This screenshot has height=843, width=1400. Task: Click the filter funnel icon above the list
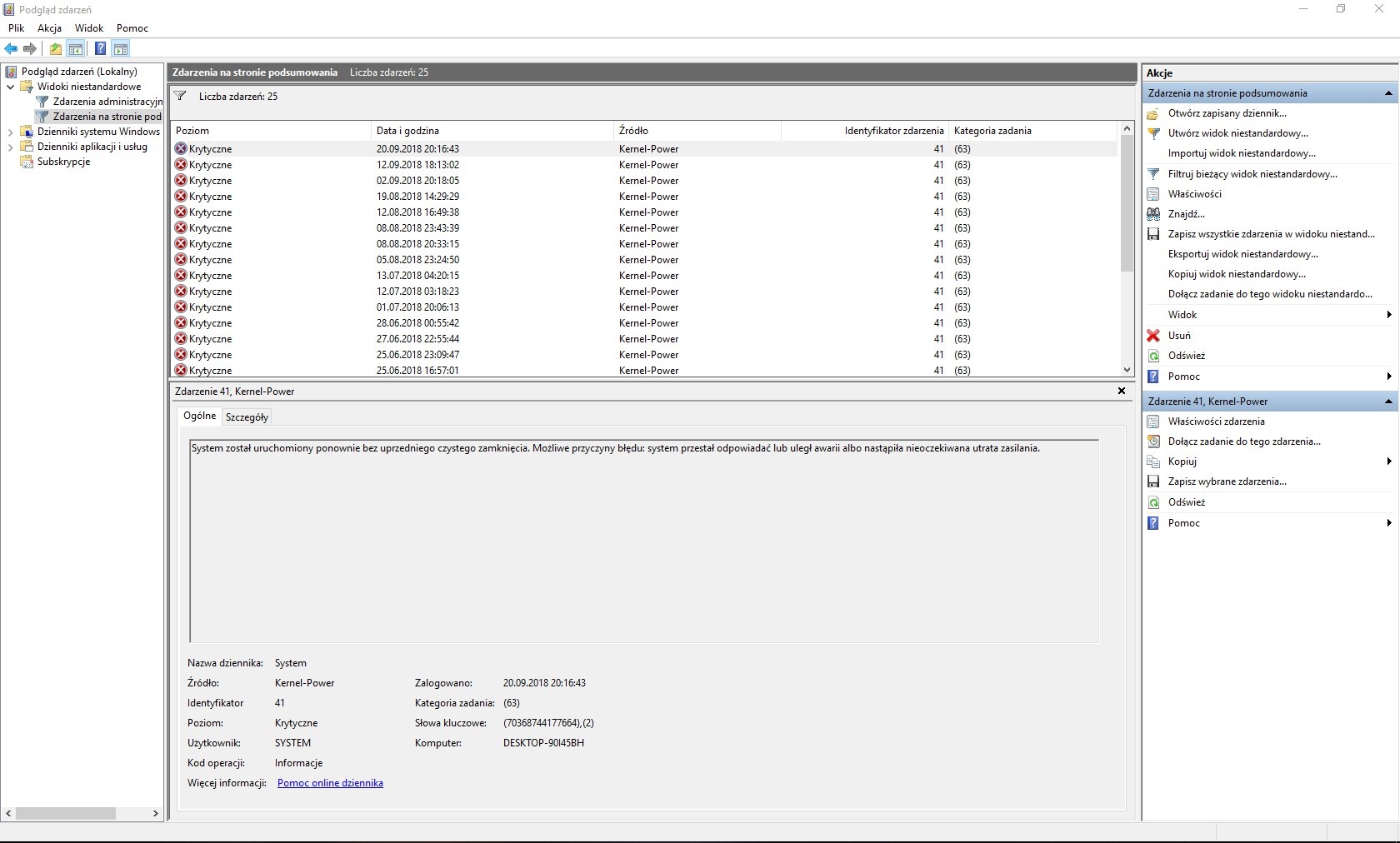180,96
